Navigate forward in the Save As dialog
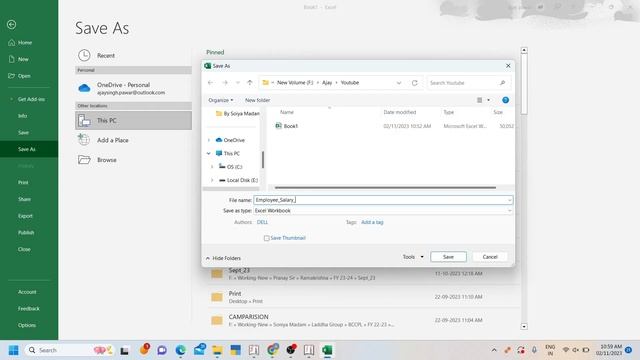This screenshot has height=360, width=640. tap(225, 83)
